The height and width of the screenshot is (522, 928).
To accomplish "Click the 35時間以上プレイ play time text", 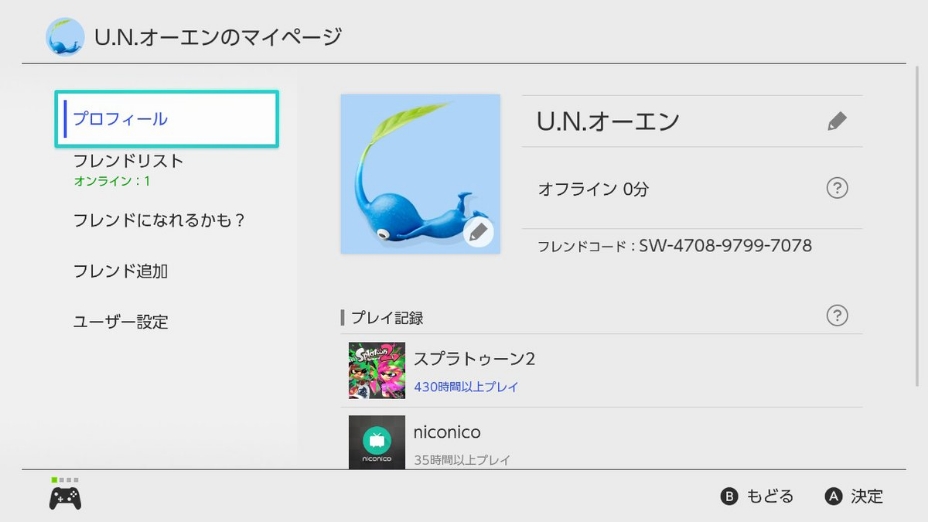I will tap(462, 460).
